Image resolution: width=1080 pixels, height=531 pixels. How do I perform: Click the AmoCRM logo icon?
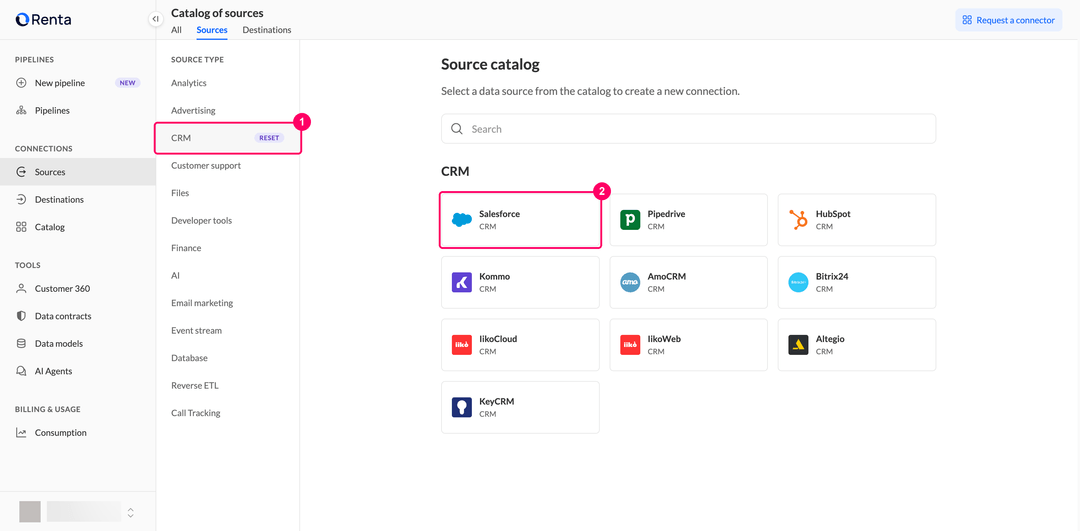(x=630, y=282)
